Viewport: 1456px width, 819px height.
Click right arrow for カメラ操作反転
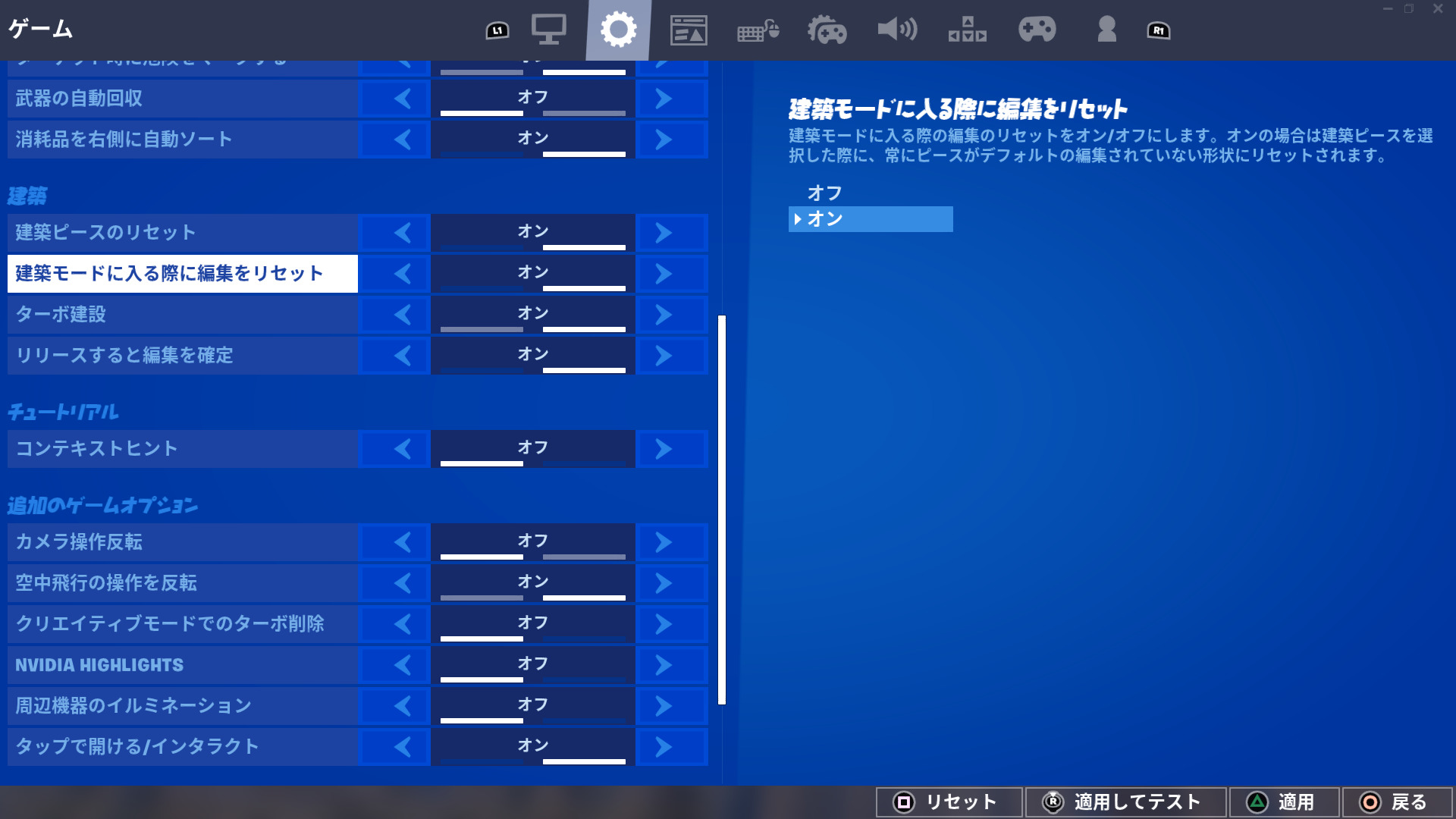671,542
